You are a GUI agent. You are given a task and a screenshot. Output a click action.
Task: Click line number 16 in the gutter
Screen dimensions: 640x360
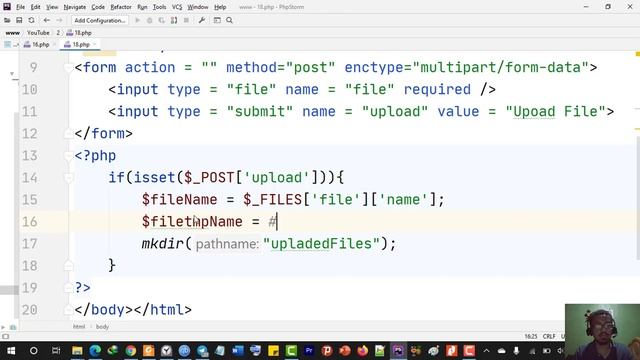[x=29, y=222]
